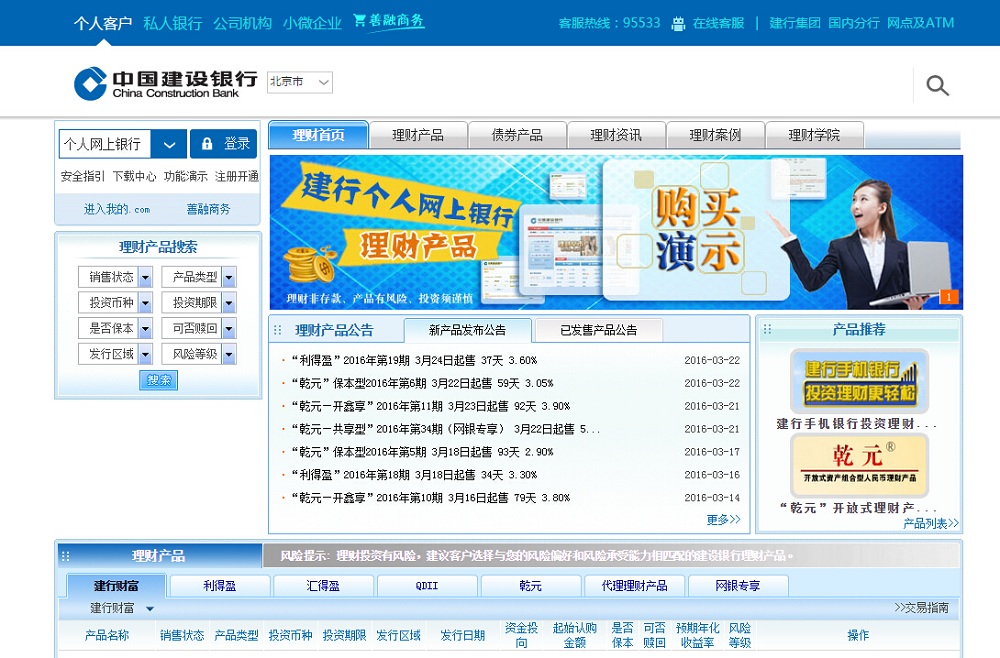This screenshot has height=658, width=1000.
Task: Open “乾元-开鑫享”2016年第11期 announcement
Action: (430, 406)
